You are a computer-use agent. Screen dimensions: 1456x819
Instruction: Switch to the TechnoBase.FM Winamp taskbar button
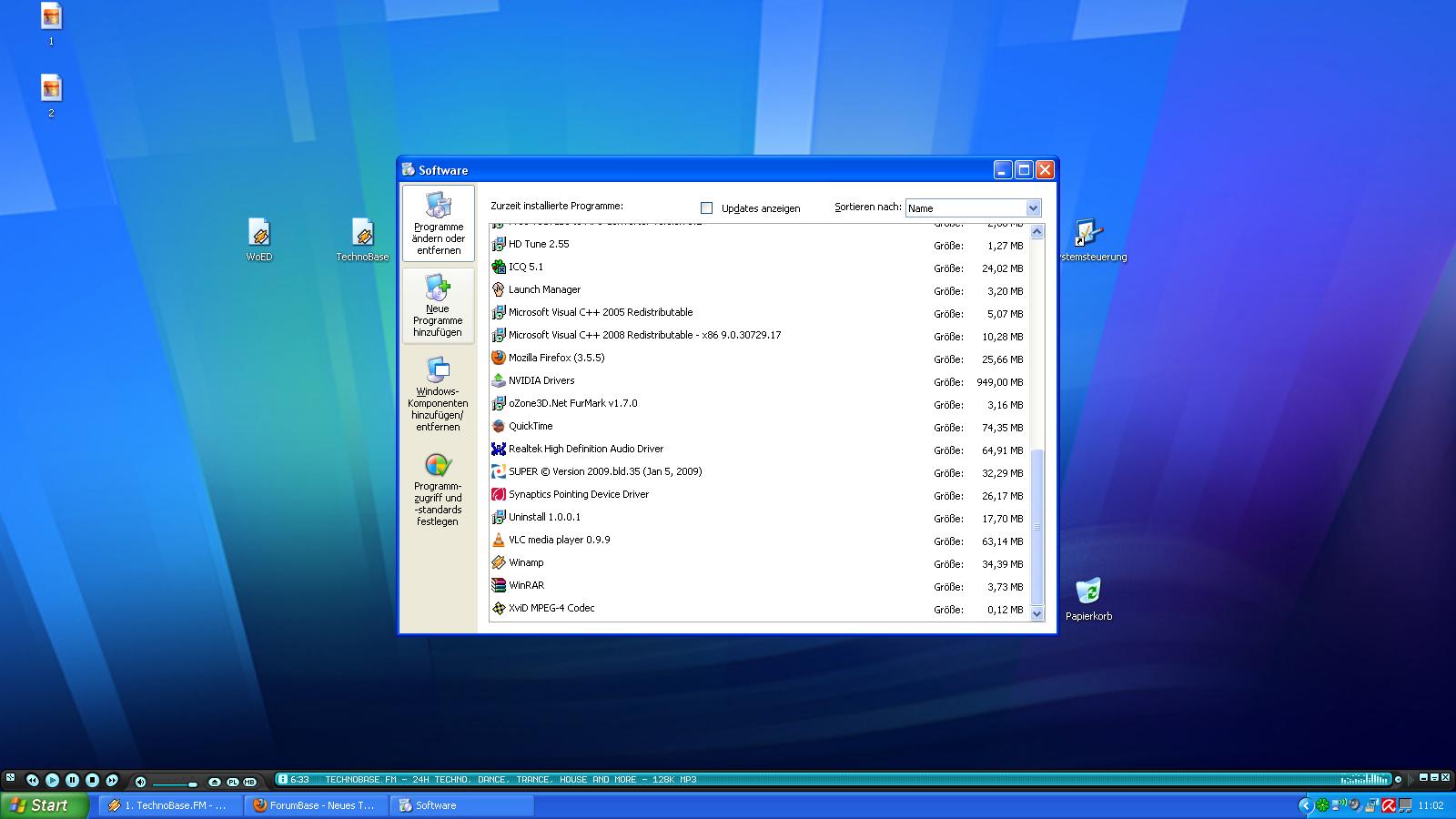pos(171,805)
